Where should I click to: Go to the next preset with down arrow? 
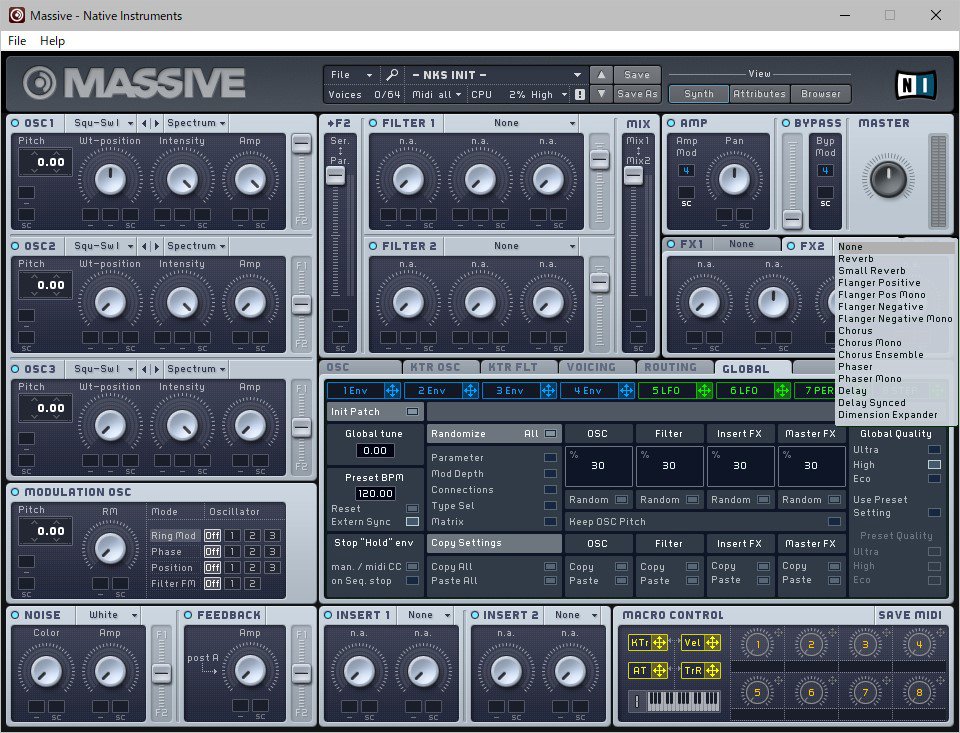point(601,94)
